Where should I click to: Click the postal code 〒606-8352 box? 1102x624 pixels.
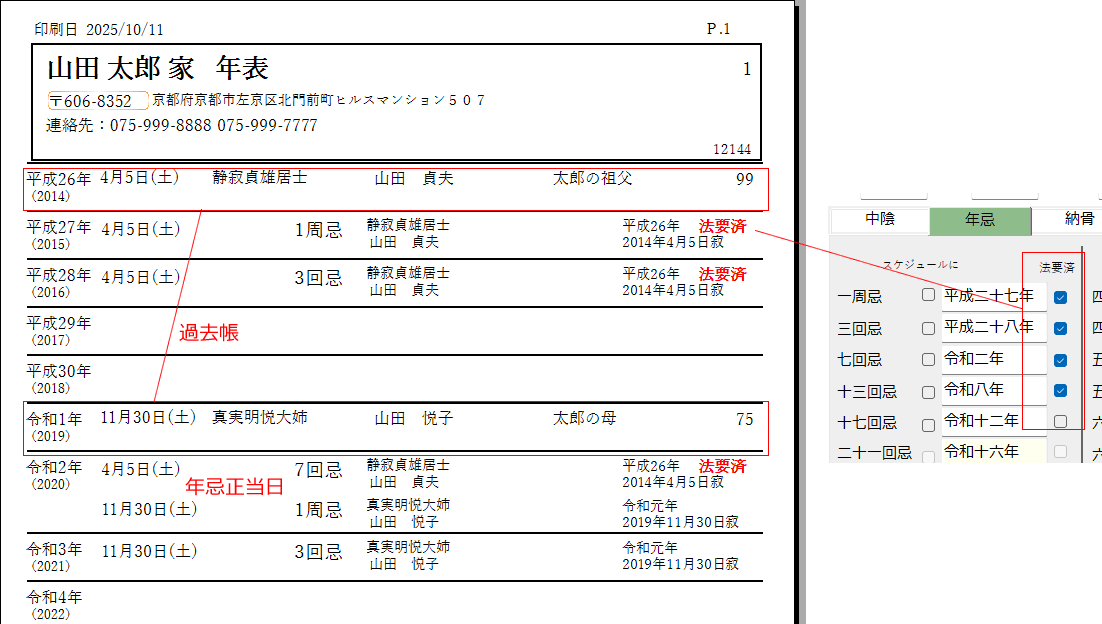tap(98, 101)
